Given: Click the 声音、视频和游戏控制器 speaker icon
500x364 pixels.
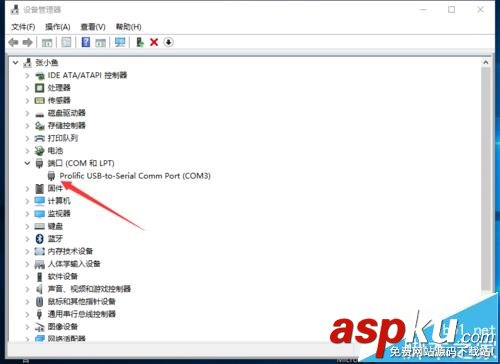Looking at the screenshot, I should point(40,289).
